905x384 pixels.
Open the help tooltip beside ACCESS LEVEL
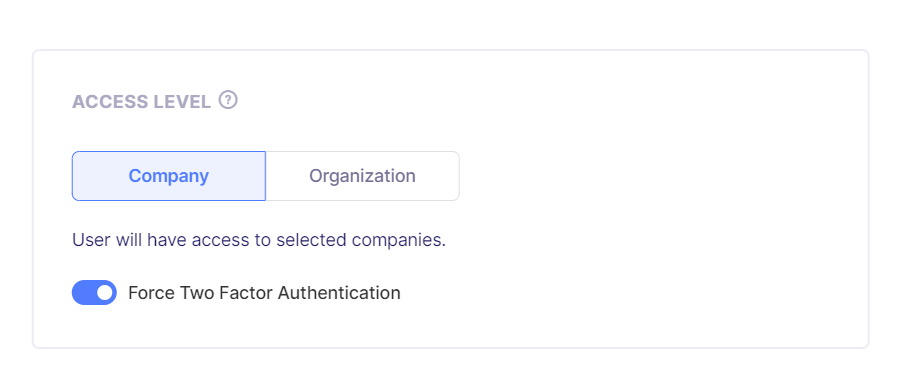(x=228, y=100)
